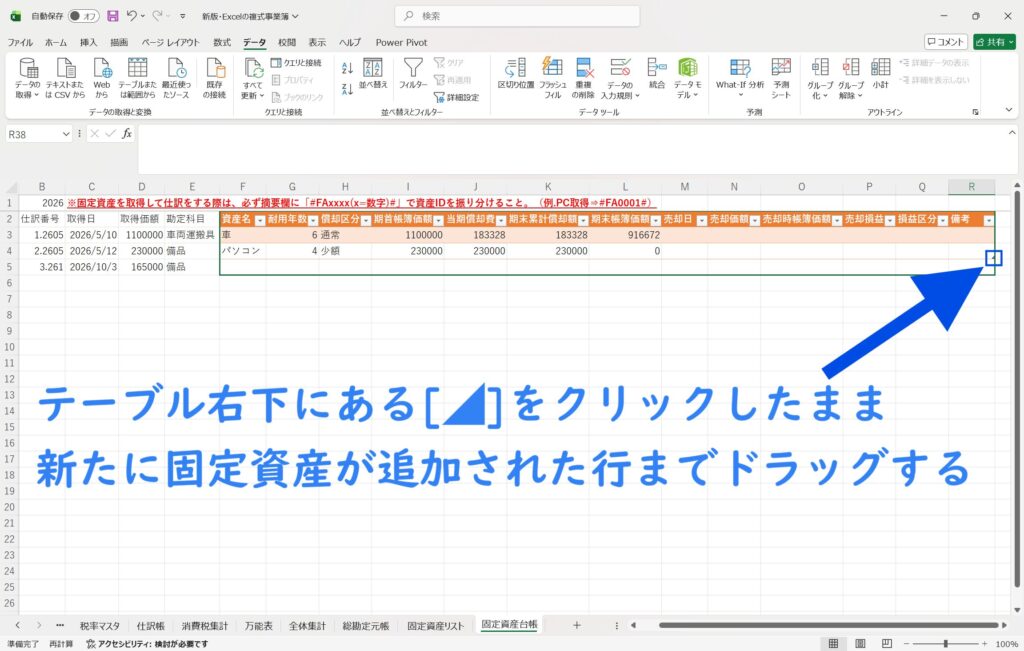The width and height of the screenshot is (1024, 651).
Task: Click the 共有 (Share) button
Action: (x=993, y=42)
